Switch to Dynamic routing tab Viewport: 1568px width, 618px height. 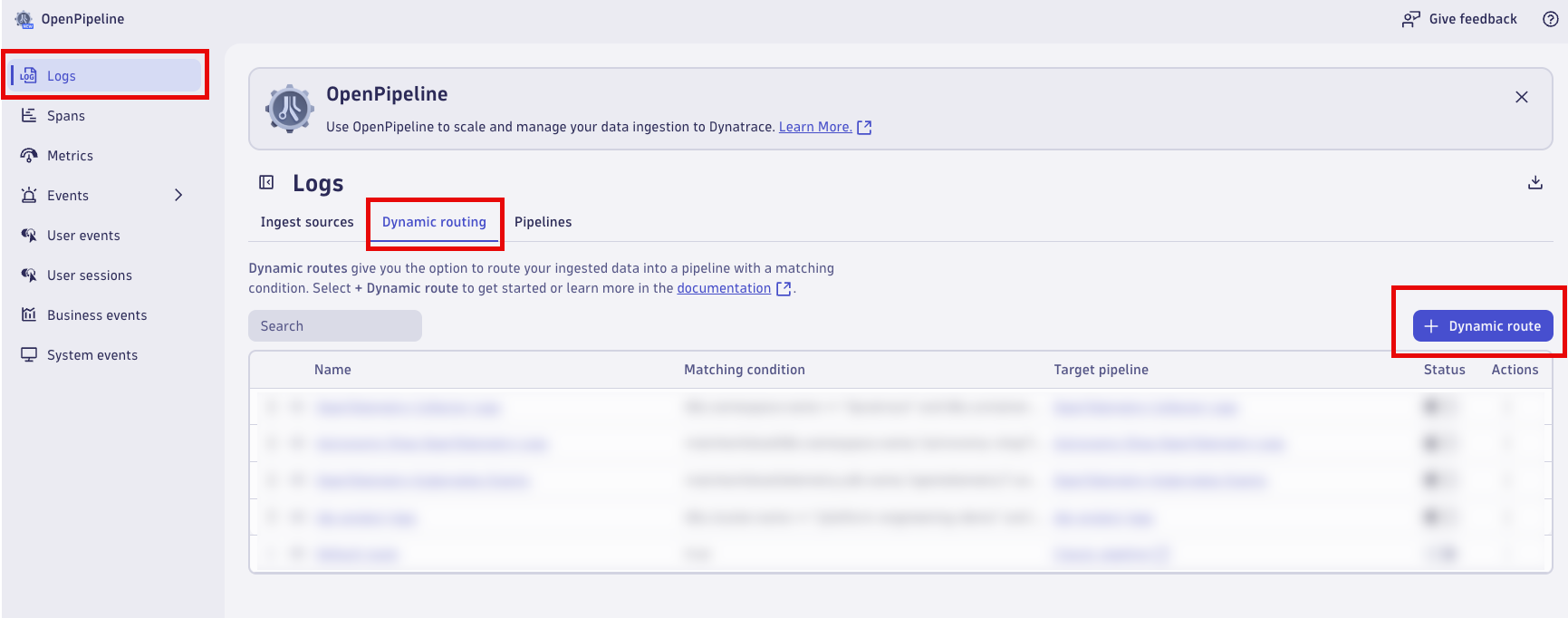coord(434,222)
